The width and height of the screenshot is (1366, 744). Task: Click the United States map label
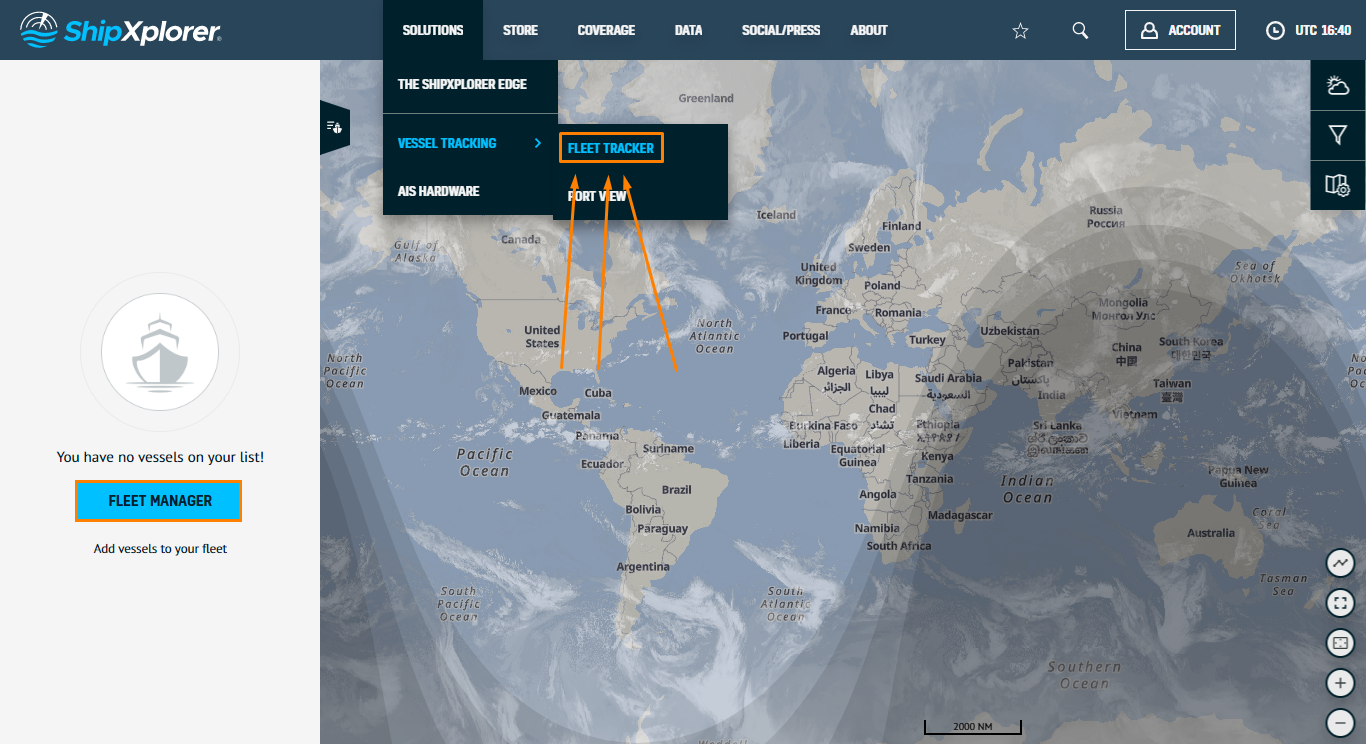point(542,336)
